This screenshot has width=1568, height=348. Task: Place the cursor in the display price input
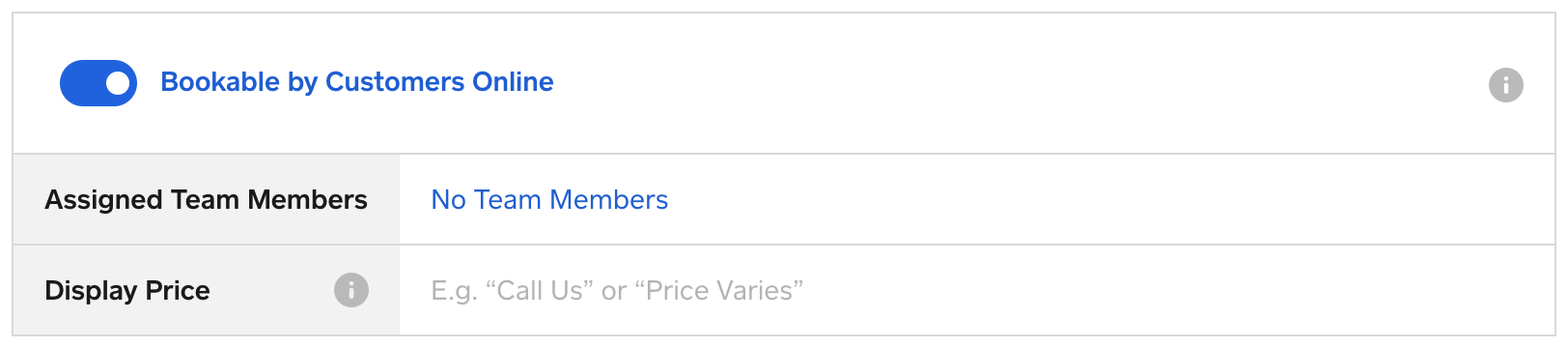tap(976, 290)
